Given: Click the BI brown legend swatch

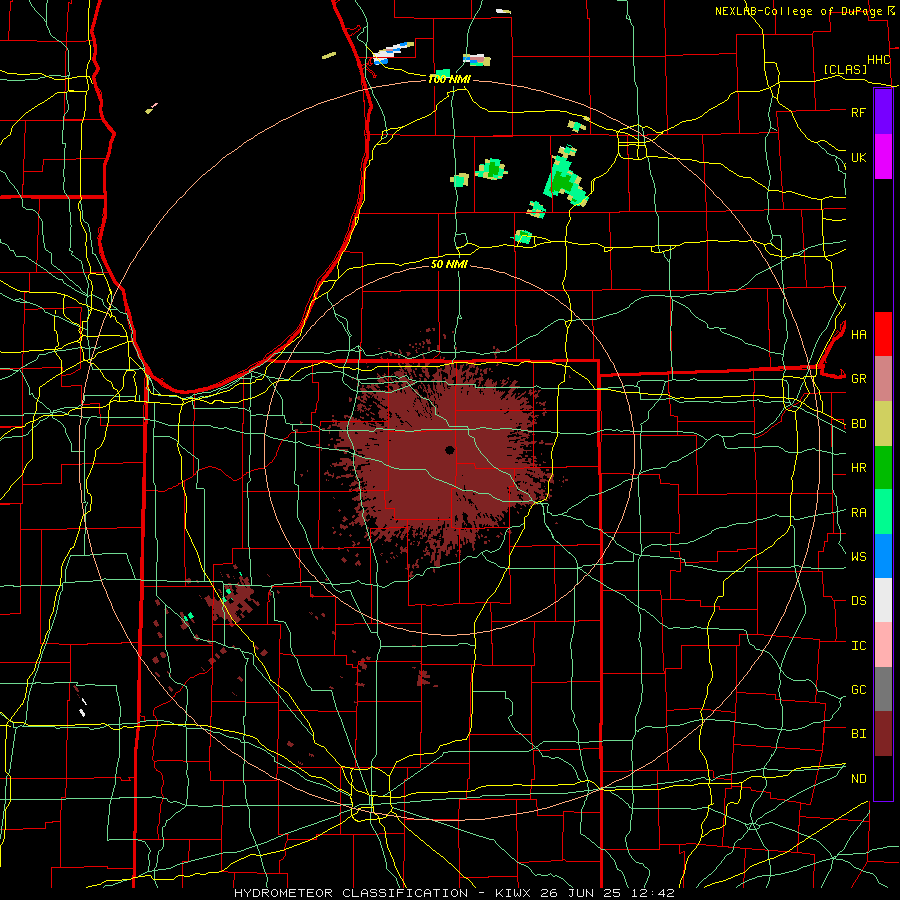Looking at the screenshot, I should (x=883, y=734).
